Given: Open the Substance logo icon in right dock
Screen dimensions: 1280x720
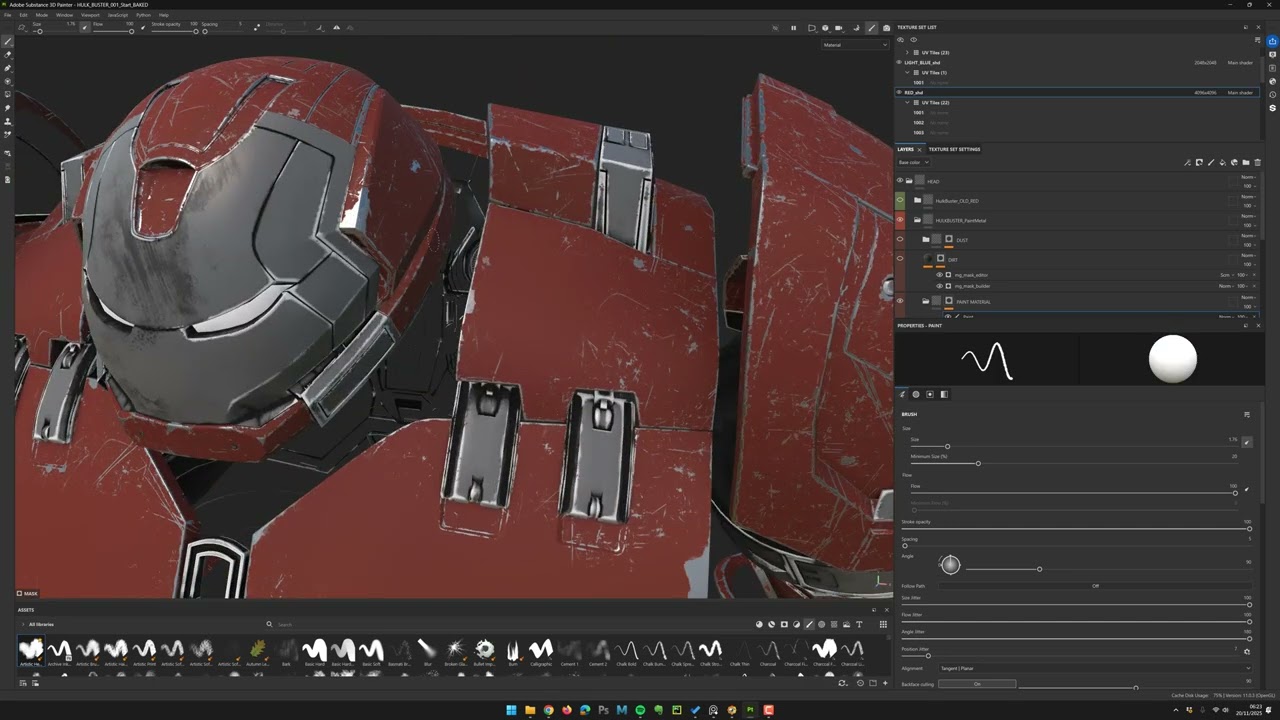Looking at the screenshot, I should [1272, 107].
